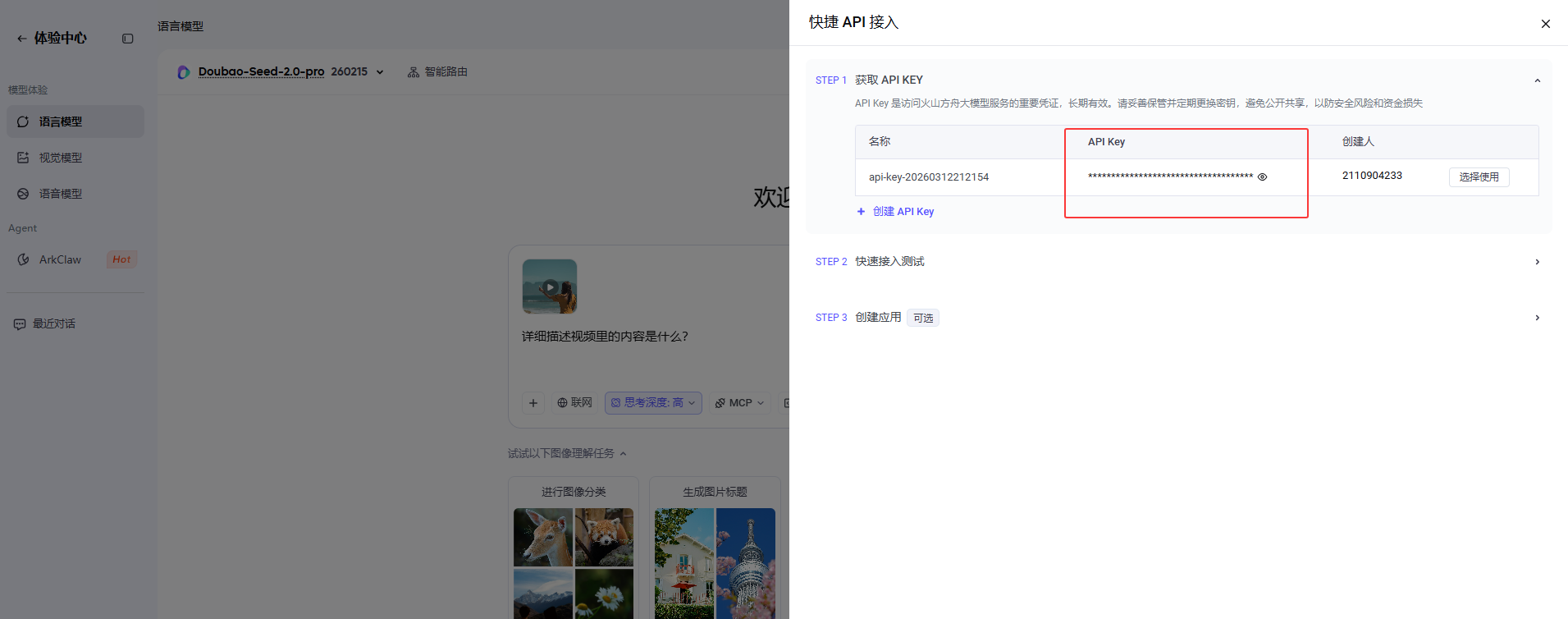Click 智能路由 option
The image size is (1568, 619).
click(x=437, y=72)
